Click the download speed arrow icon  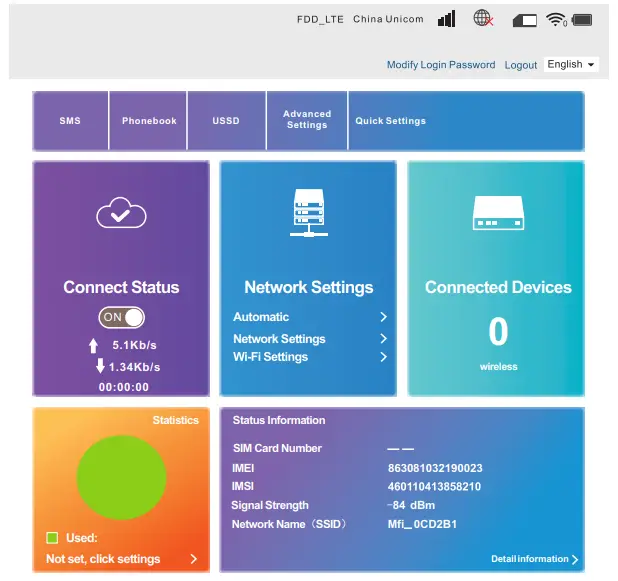tap(100, 366)
